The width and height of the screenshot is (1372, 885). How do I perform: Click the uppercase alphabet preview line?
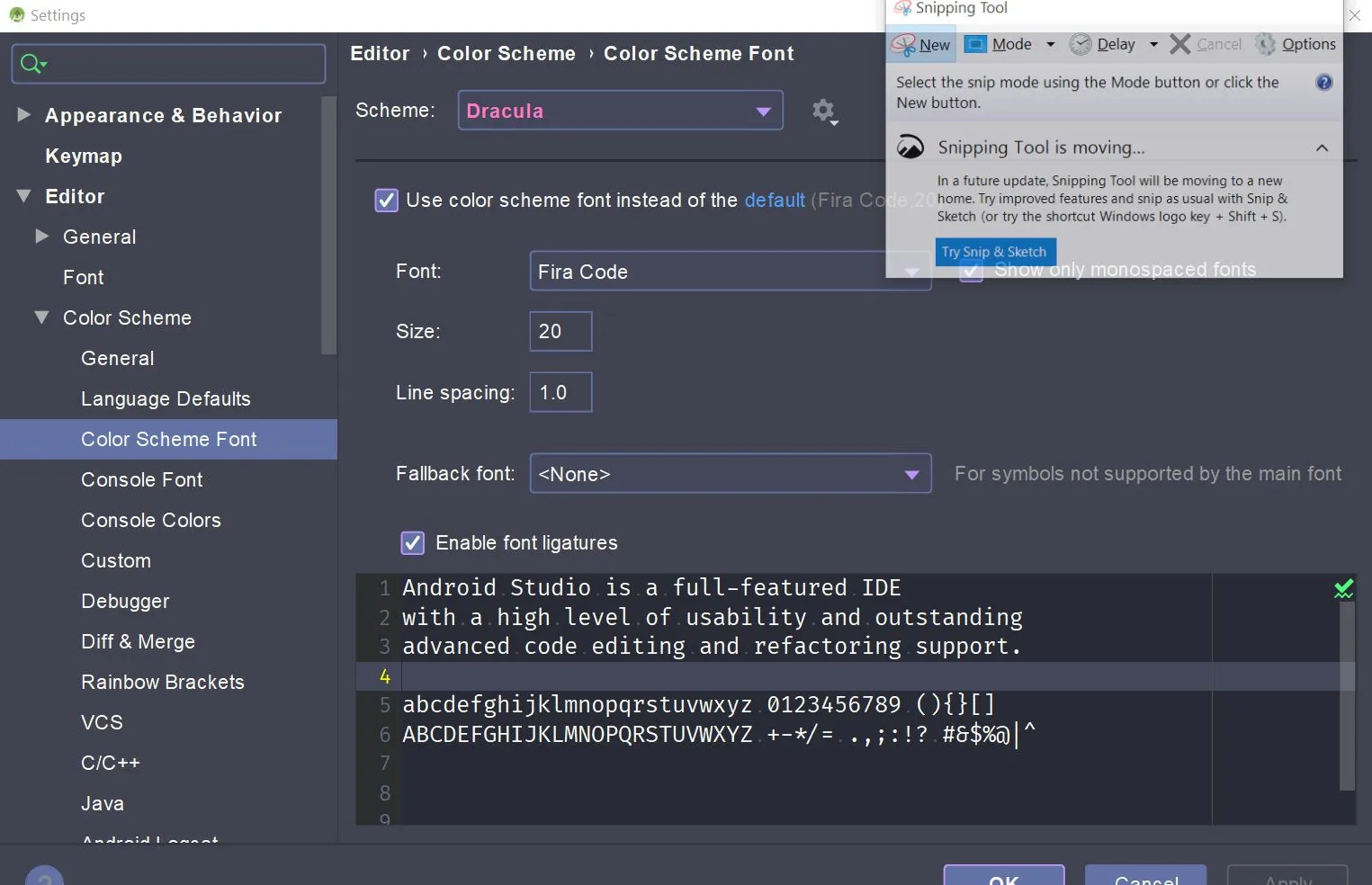coord(719,735)
